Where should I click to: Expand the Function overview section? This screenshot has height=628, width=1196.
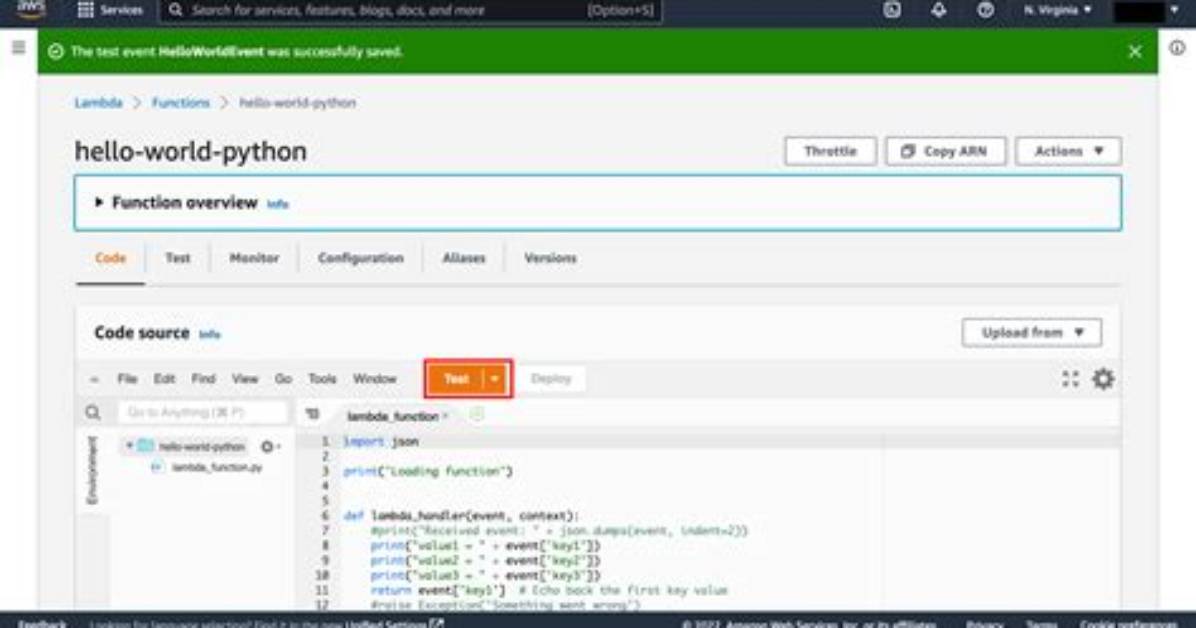coord(98,202)
